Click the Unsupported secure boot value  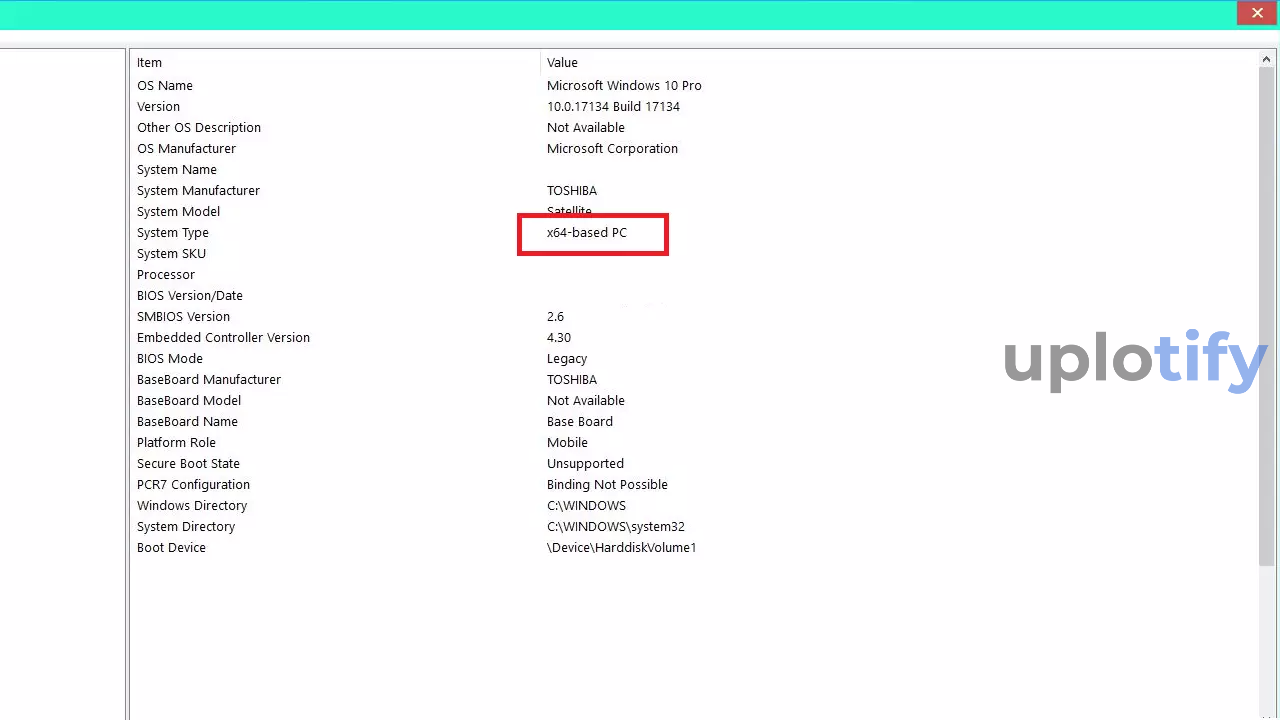tap(585, 463)
